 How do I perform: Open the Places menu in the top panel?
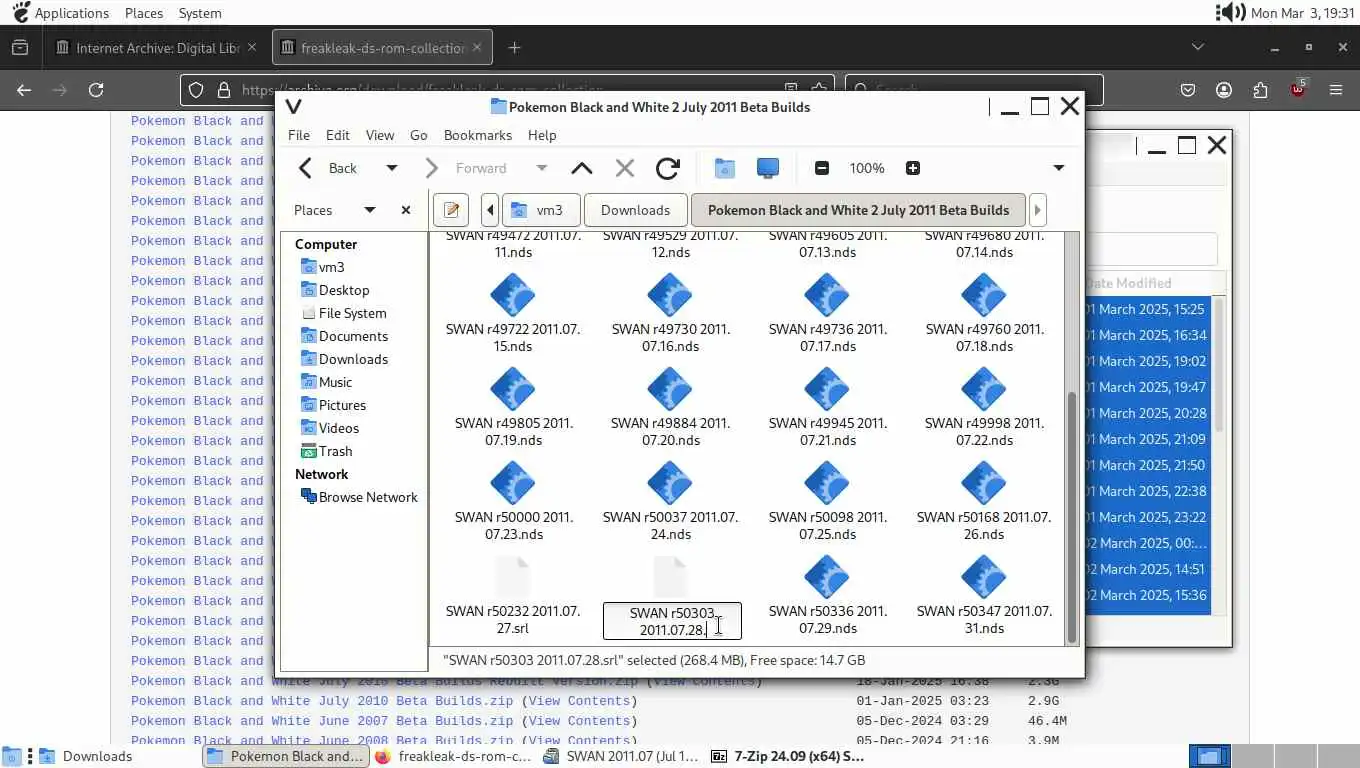(144, 13)
